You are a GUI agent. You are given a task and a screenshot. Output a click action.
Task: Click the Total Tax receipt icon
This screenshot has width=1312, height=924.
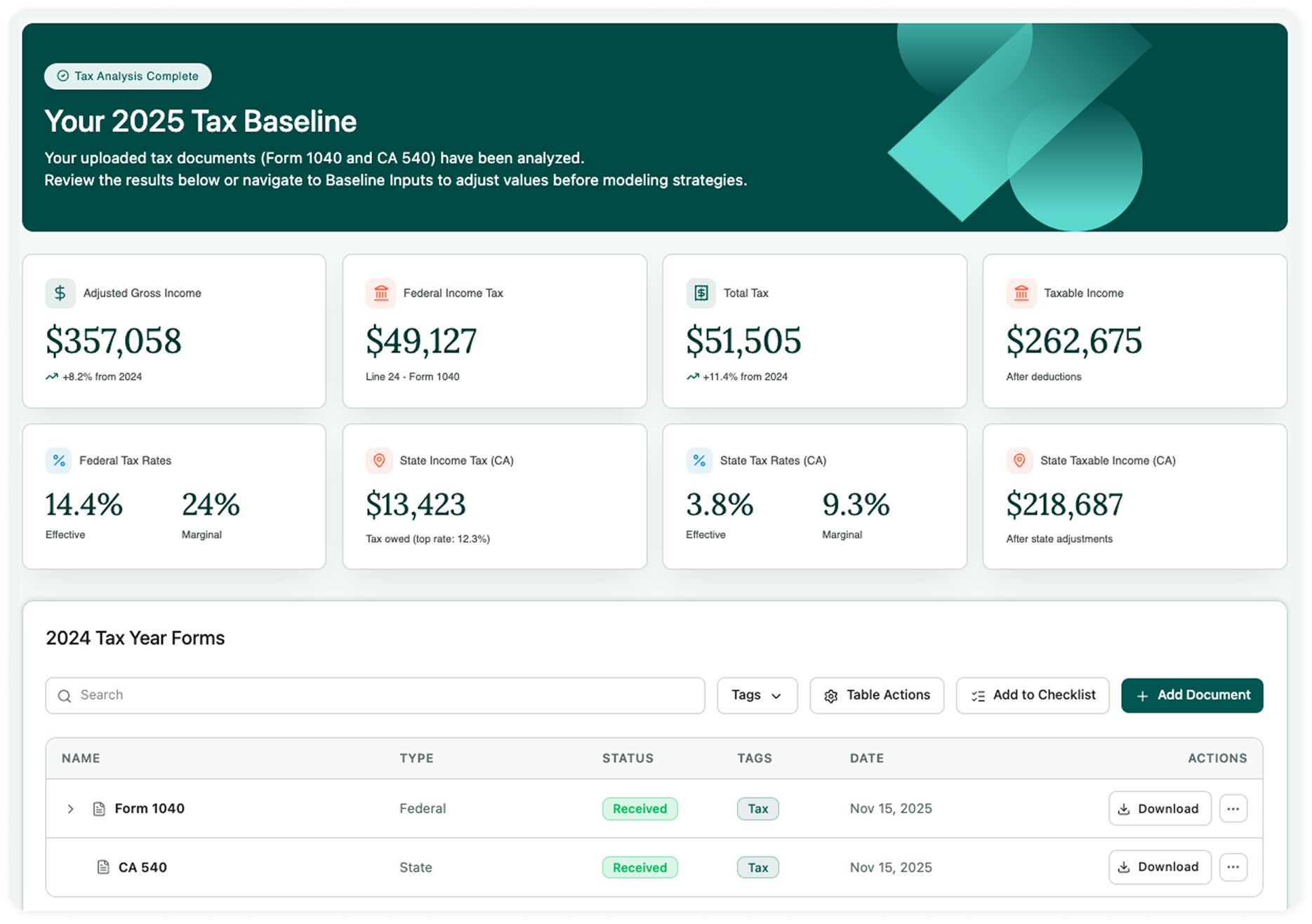(701, 293)
